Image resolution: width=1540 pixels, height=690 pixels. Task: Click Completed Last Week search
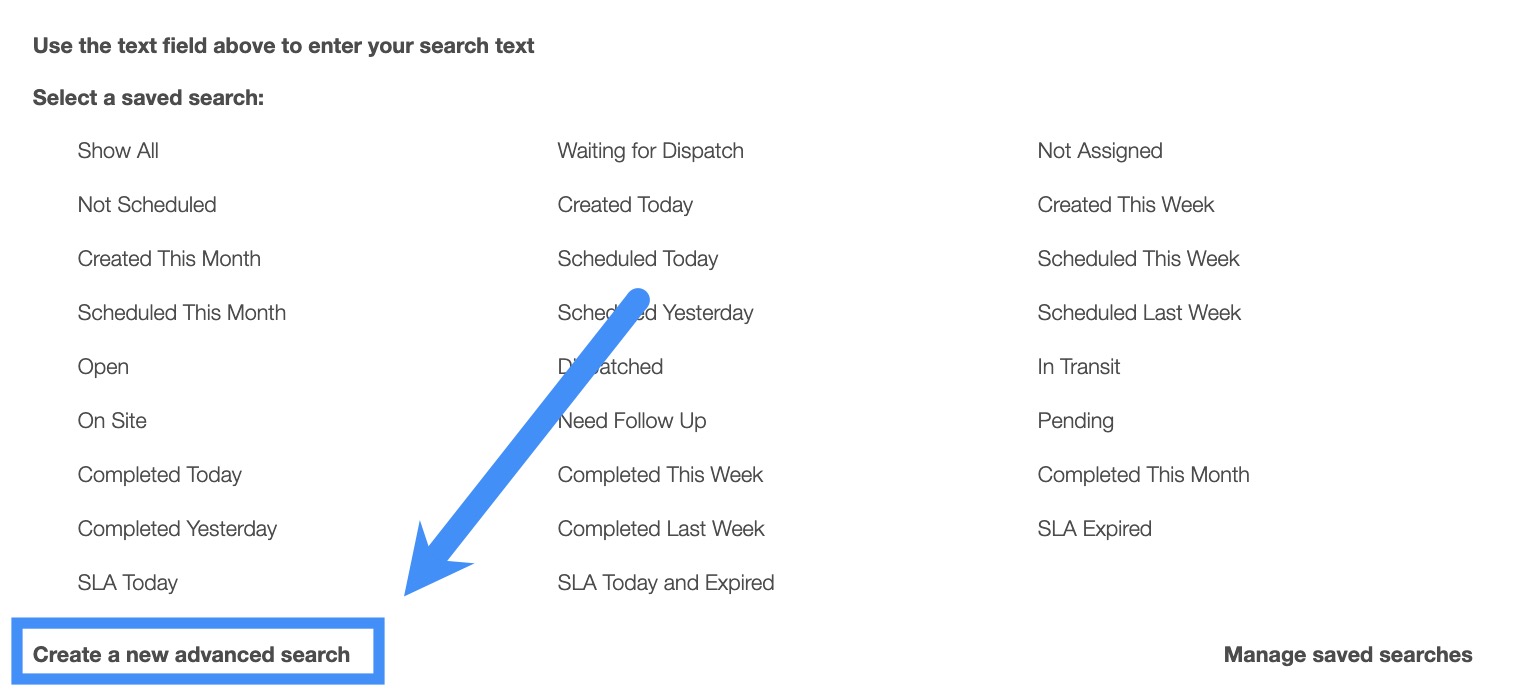[x=660, y=529]
